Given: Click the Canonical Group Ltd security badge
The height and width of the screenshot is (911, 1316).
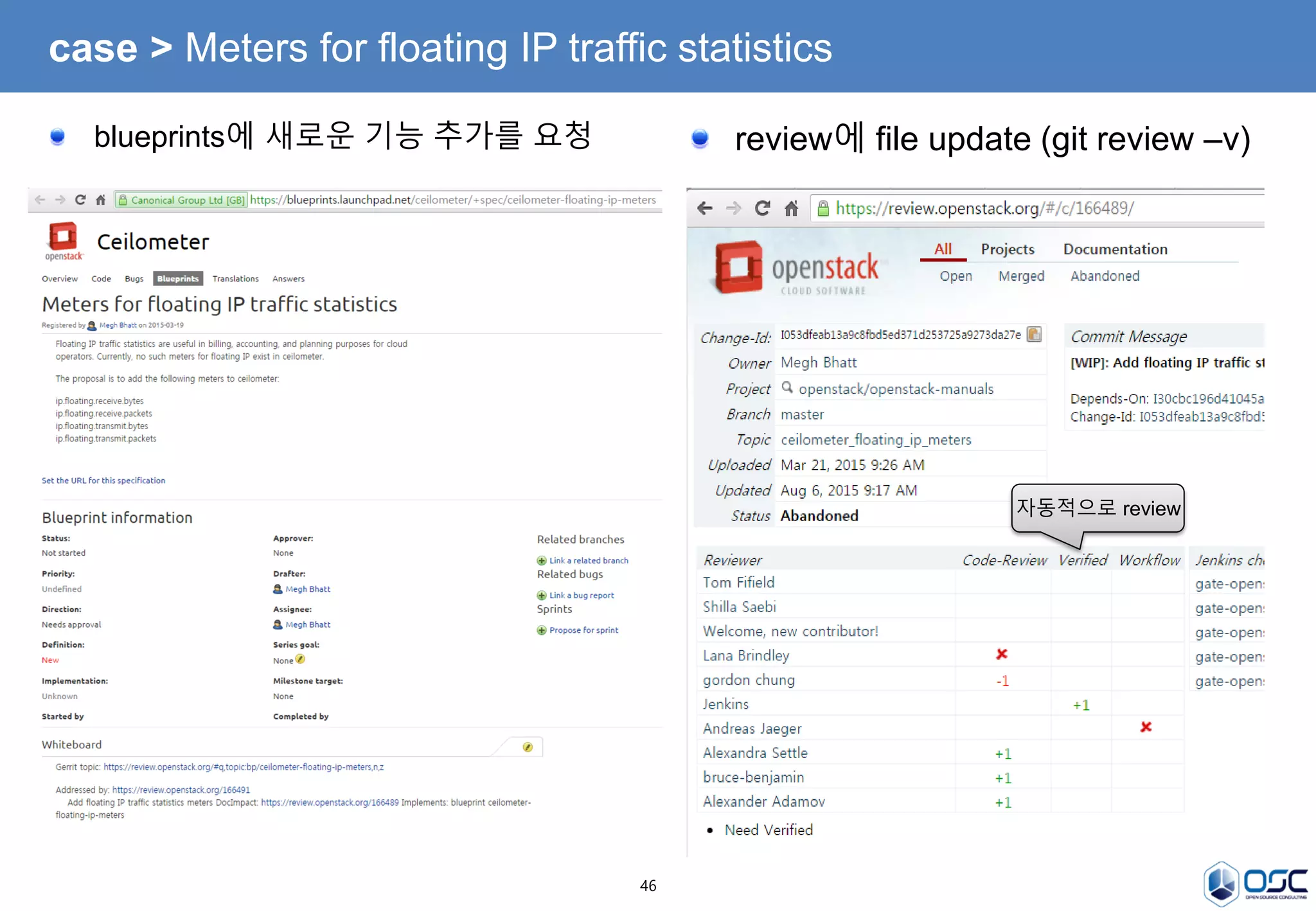Looking at the screenshot, I should tap(181, 200).
